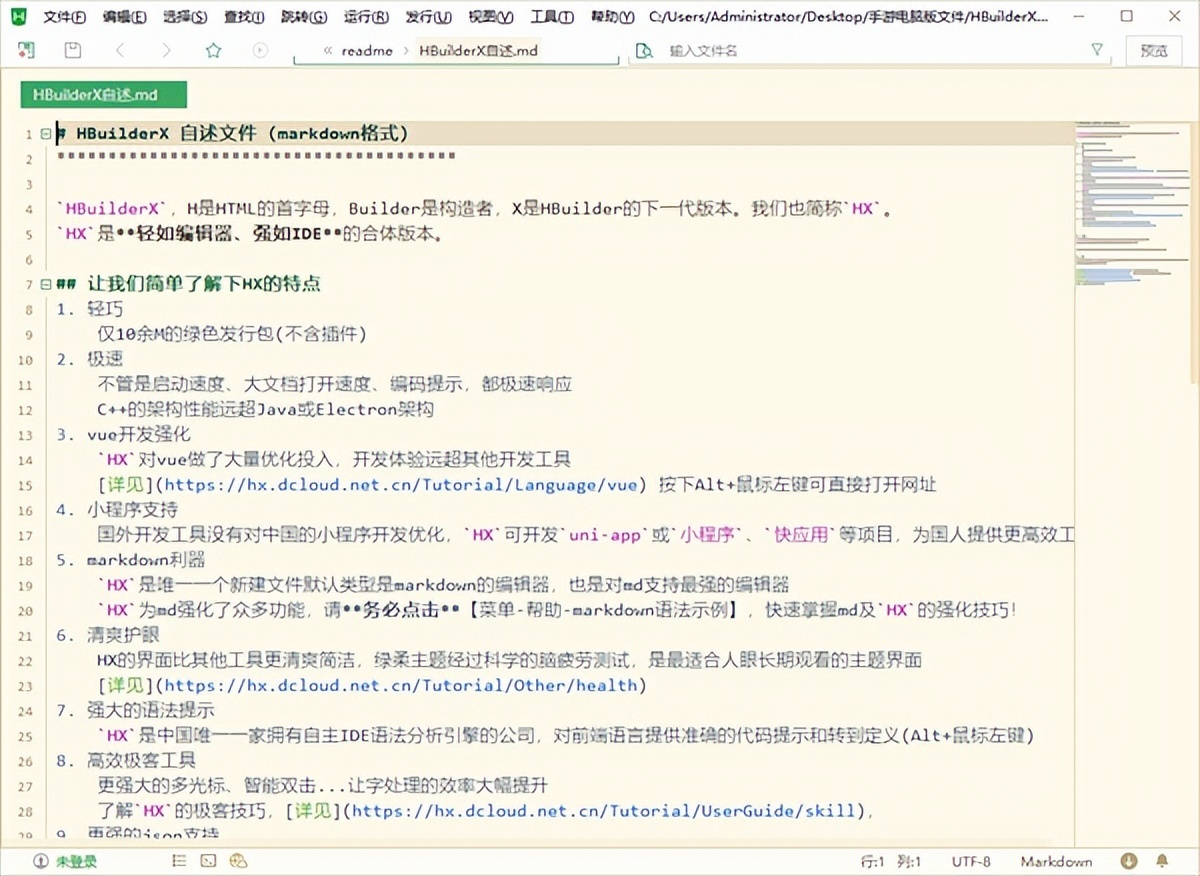This screenshot has height=876, width=1200.
Task: Change the UTF-8 encoding selector
Action: click(971, 861)
